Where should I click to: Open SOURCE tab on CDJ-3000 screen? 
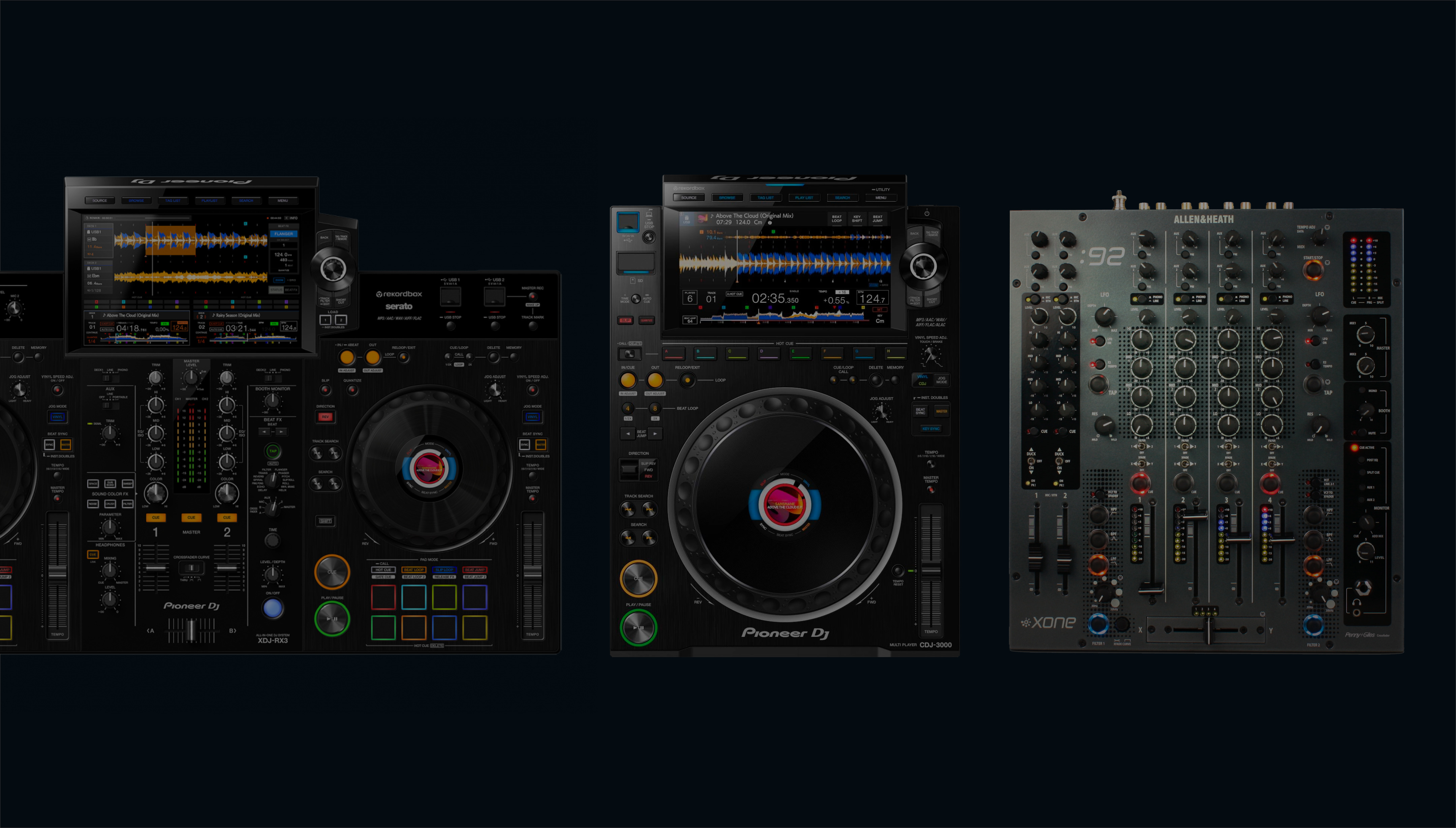click(689, 197)
